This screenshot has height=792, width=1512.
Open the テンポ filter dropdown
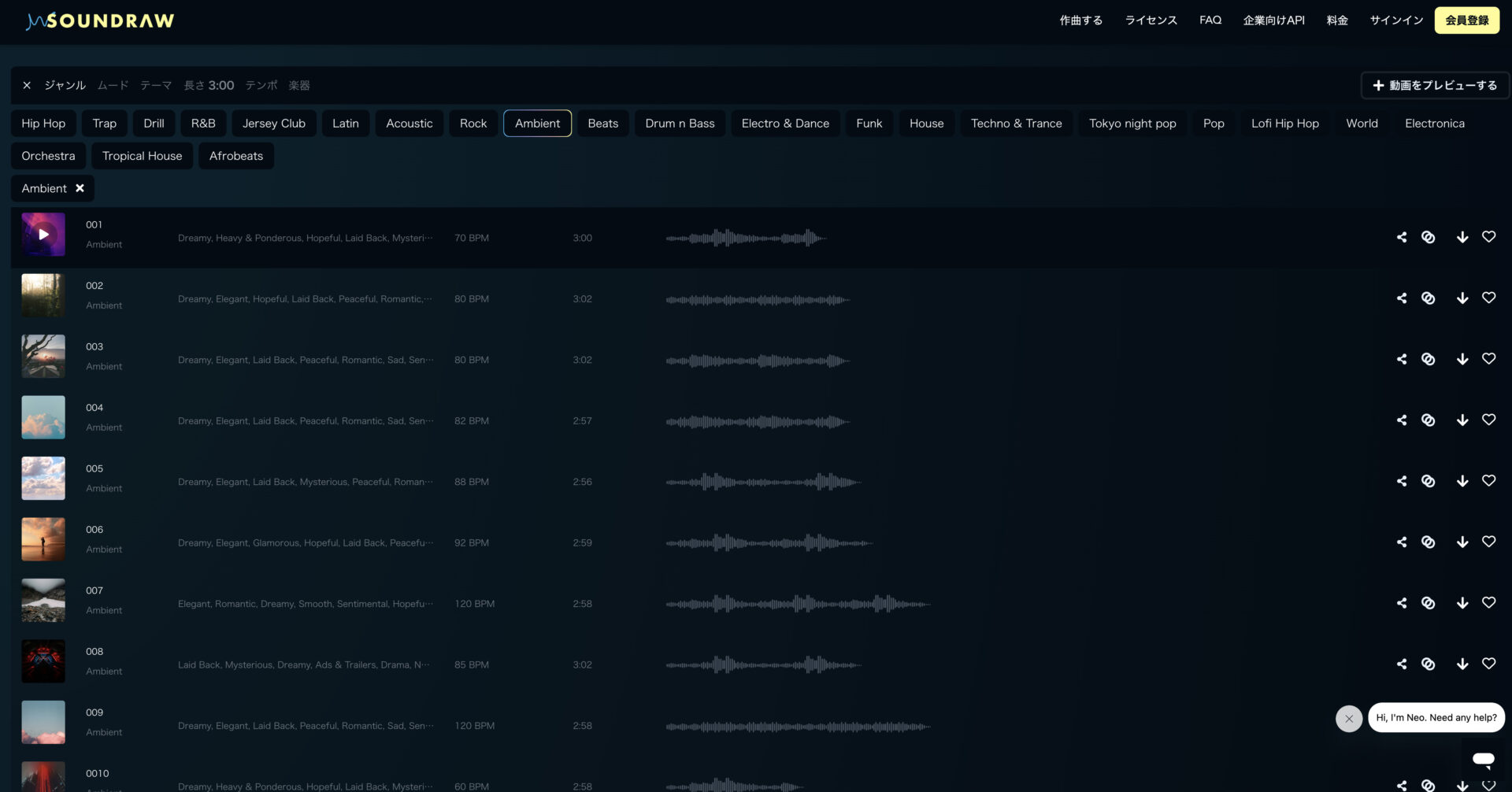pyautogui.click(x=261, y=85)
